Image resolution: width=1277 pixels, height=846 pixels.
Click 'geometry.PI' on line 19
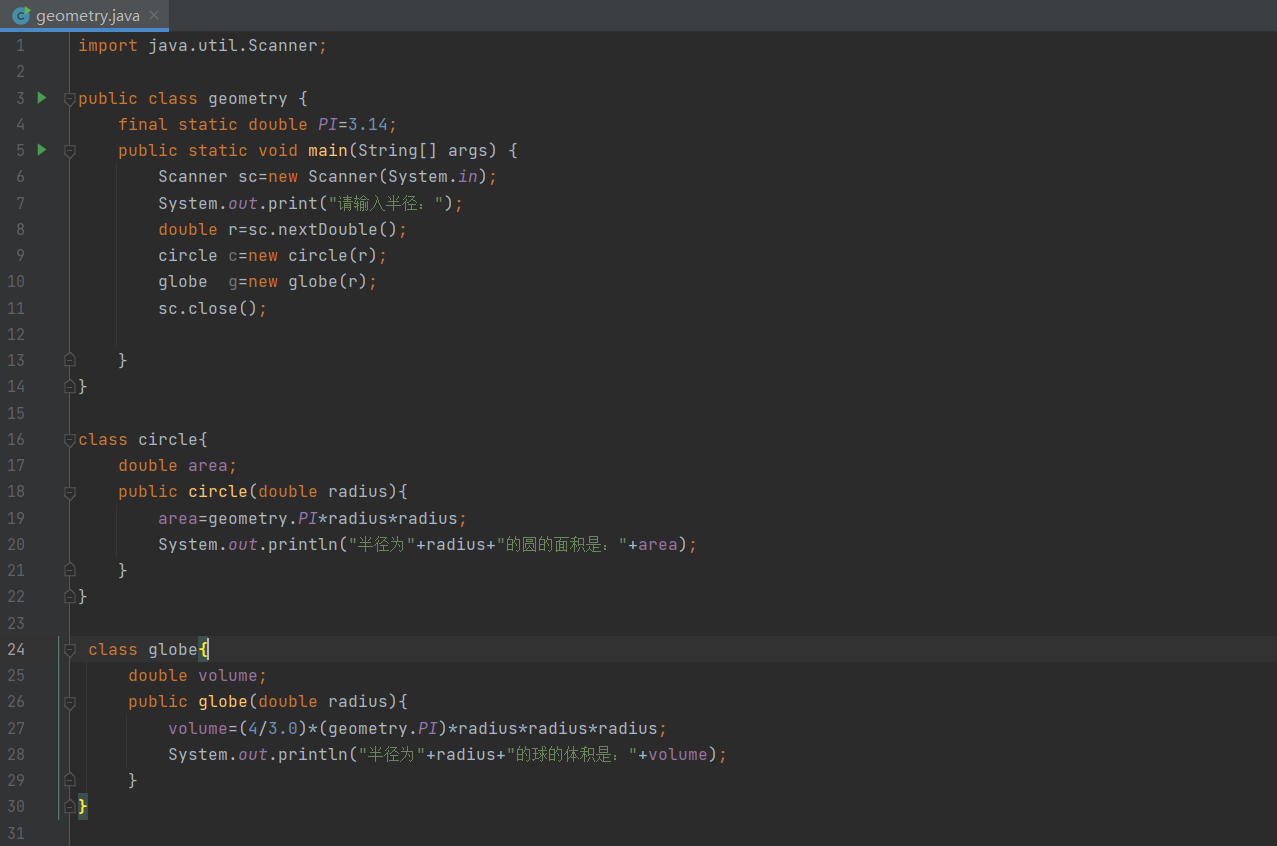point(263,518)
